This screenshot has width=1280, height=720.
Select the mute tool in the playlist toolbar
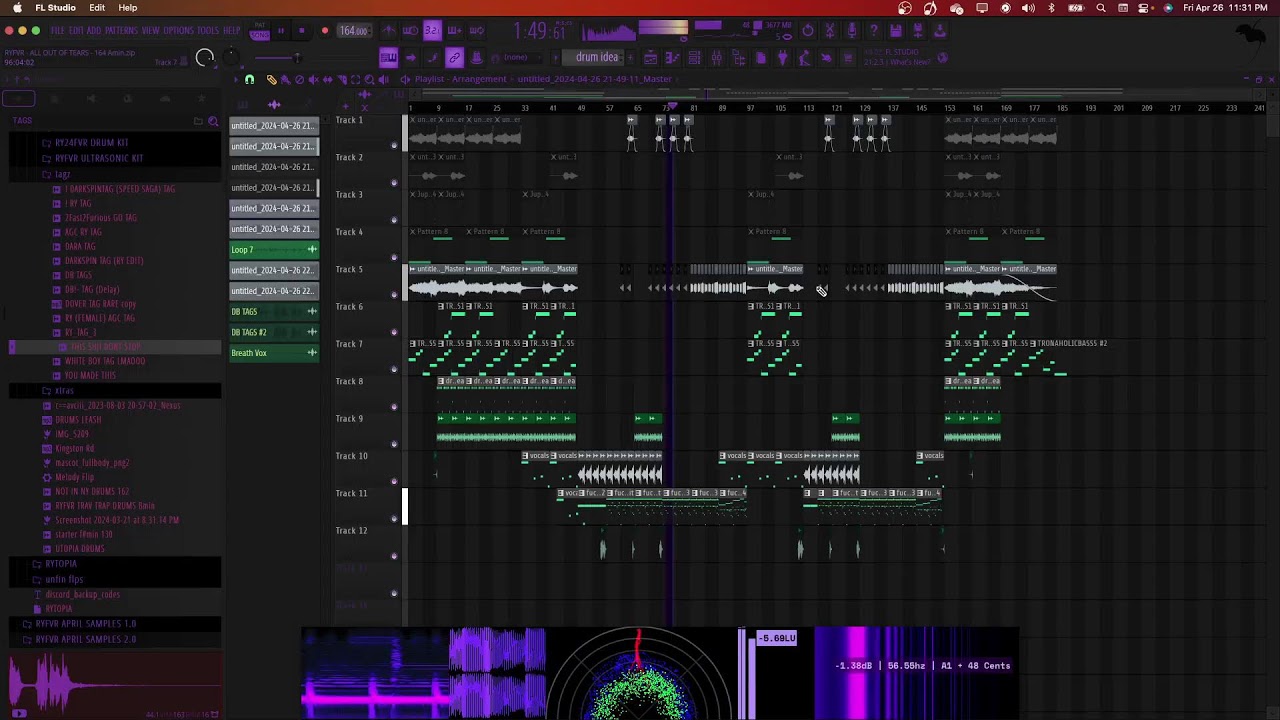pos(313,79)
